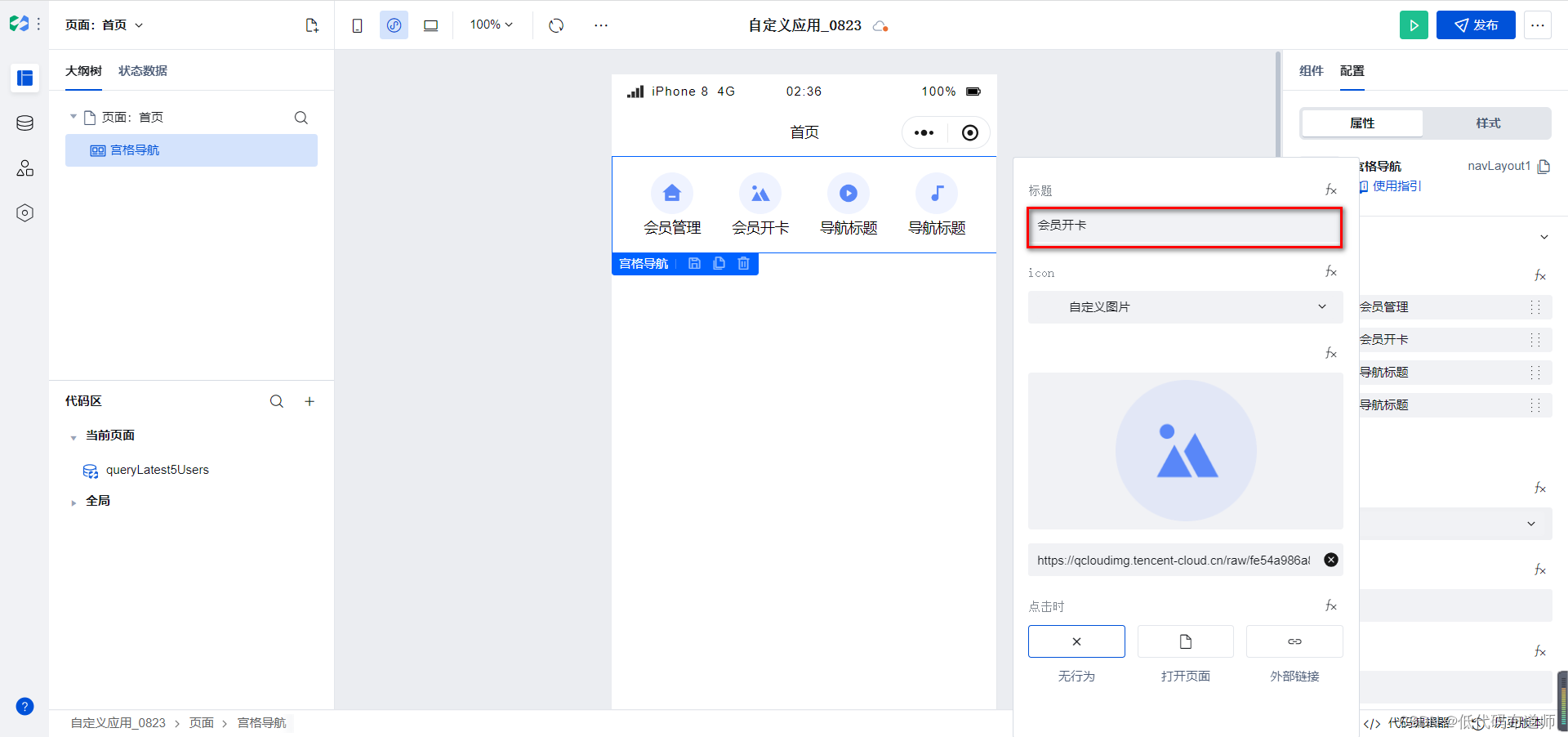Image resolution: width=1568 pixels, height=737 pixels.
Task: Clear the image URL with the X
Action: (x=1331, y=560)
